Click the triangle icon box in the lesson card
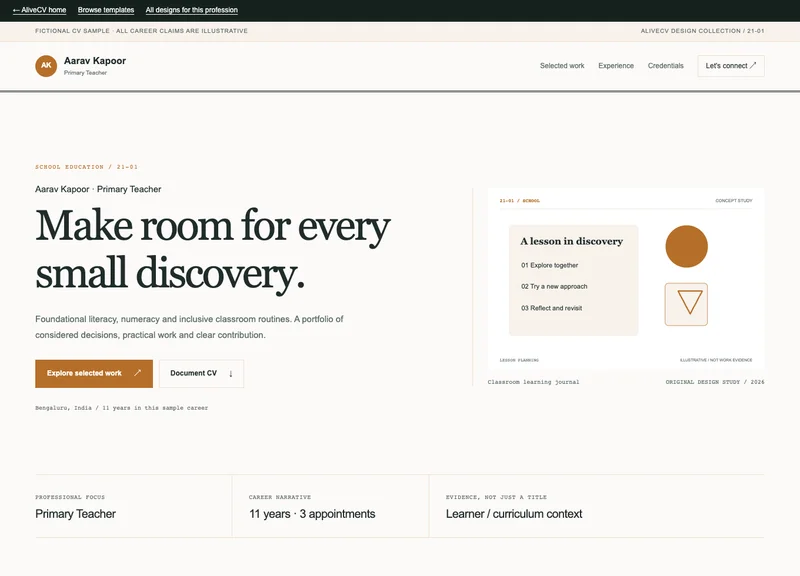 pyautogui.click(x=686, y=304)
